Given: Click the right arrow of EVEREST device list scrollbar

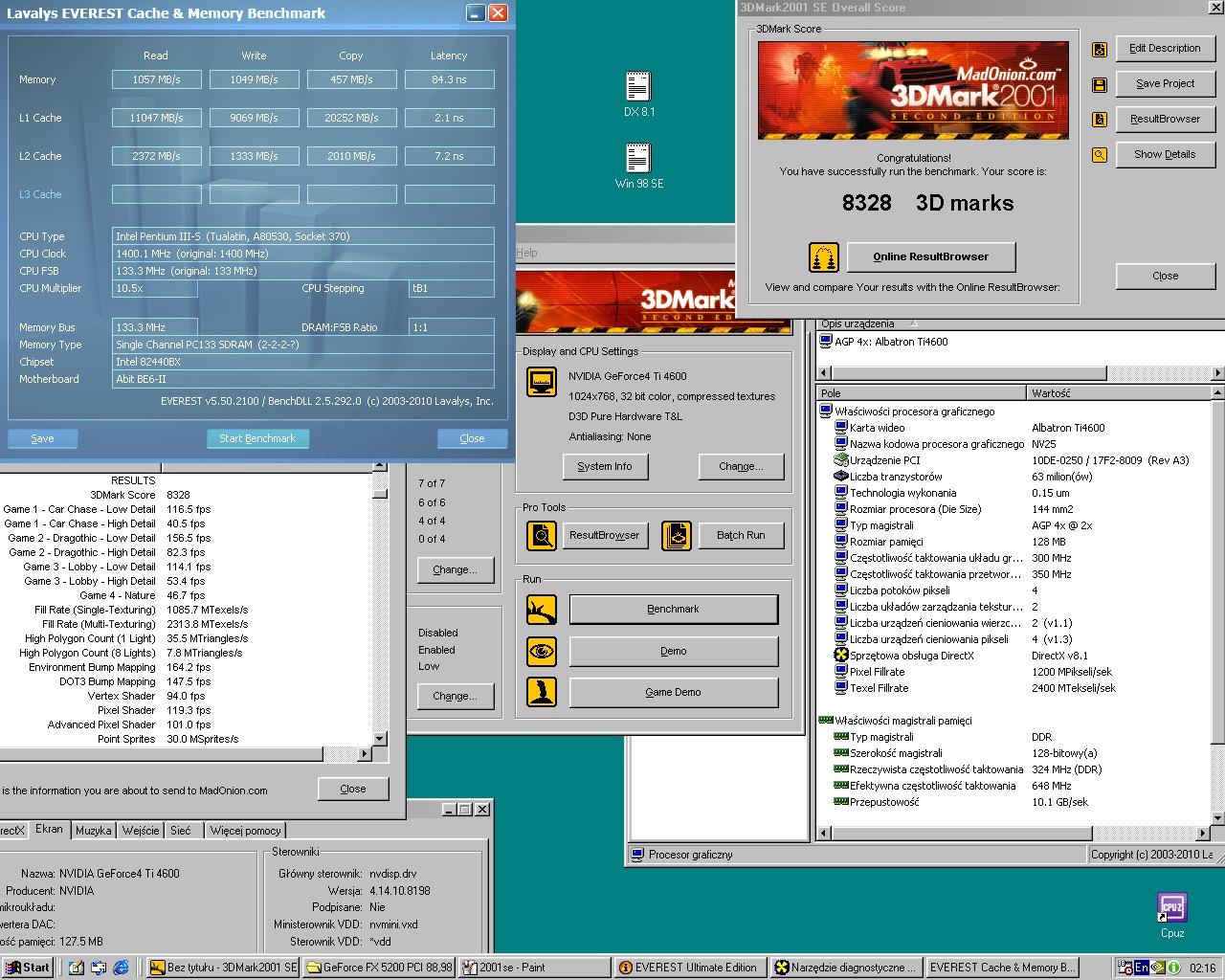Looking at the screenshot, I should 1217,373.
